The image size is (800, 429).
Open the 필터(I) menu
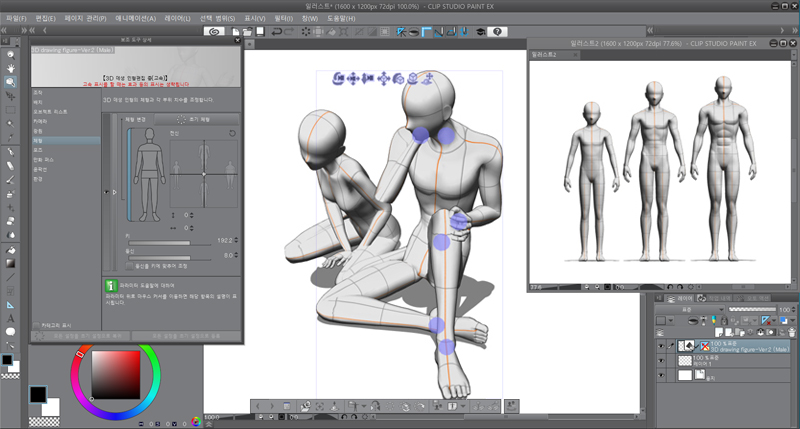coord(283,18)
